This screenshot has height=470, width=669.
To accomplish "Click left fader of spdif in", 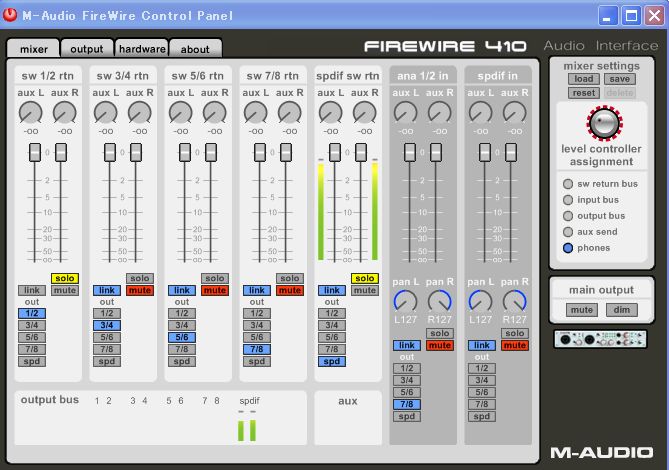I will tap(485, 152).
